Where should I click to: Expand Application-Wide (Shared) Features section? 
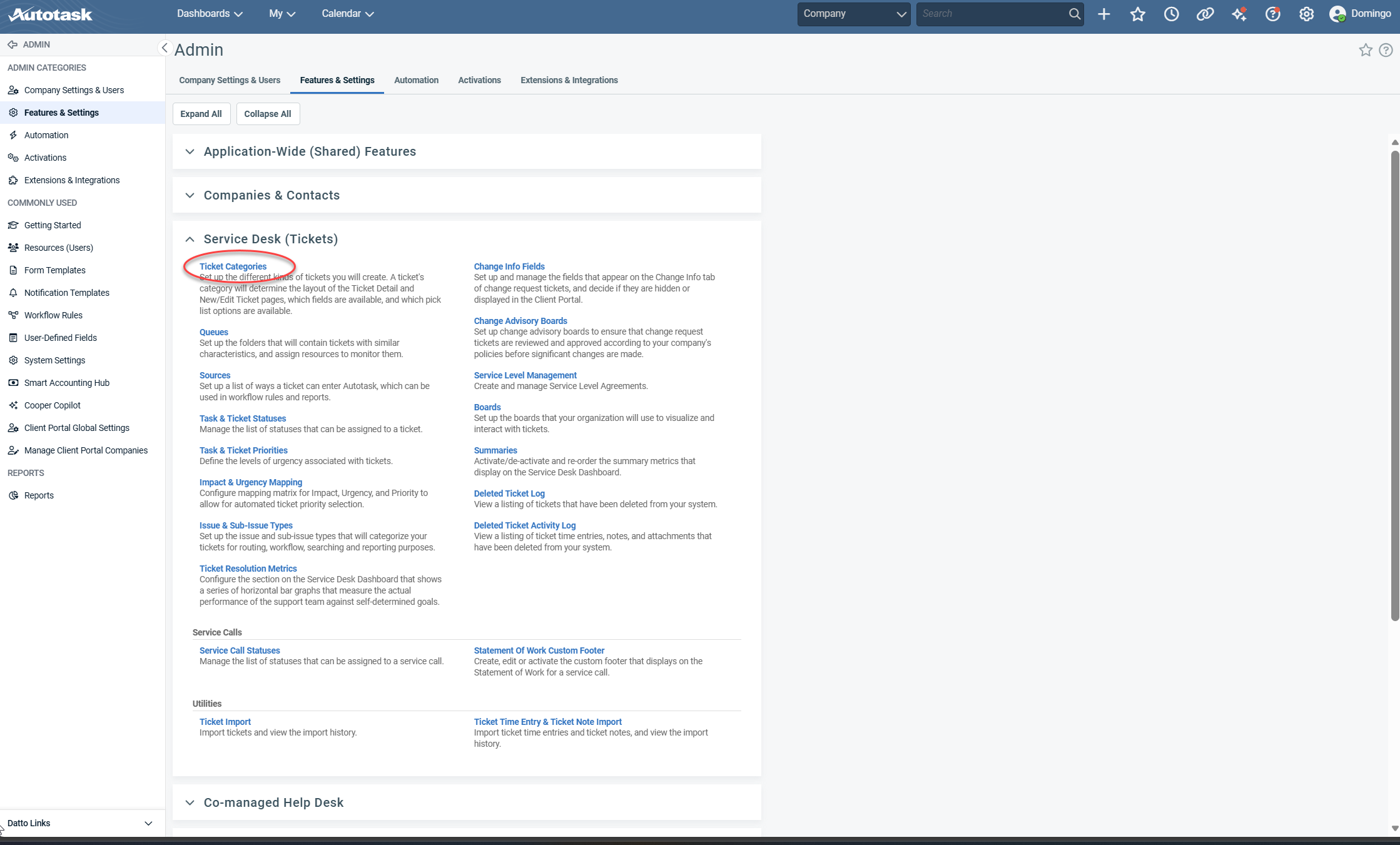point(190,151)
